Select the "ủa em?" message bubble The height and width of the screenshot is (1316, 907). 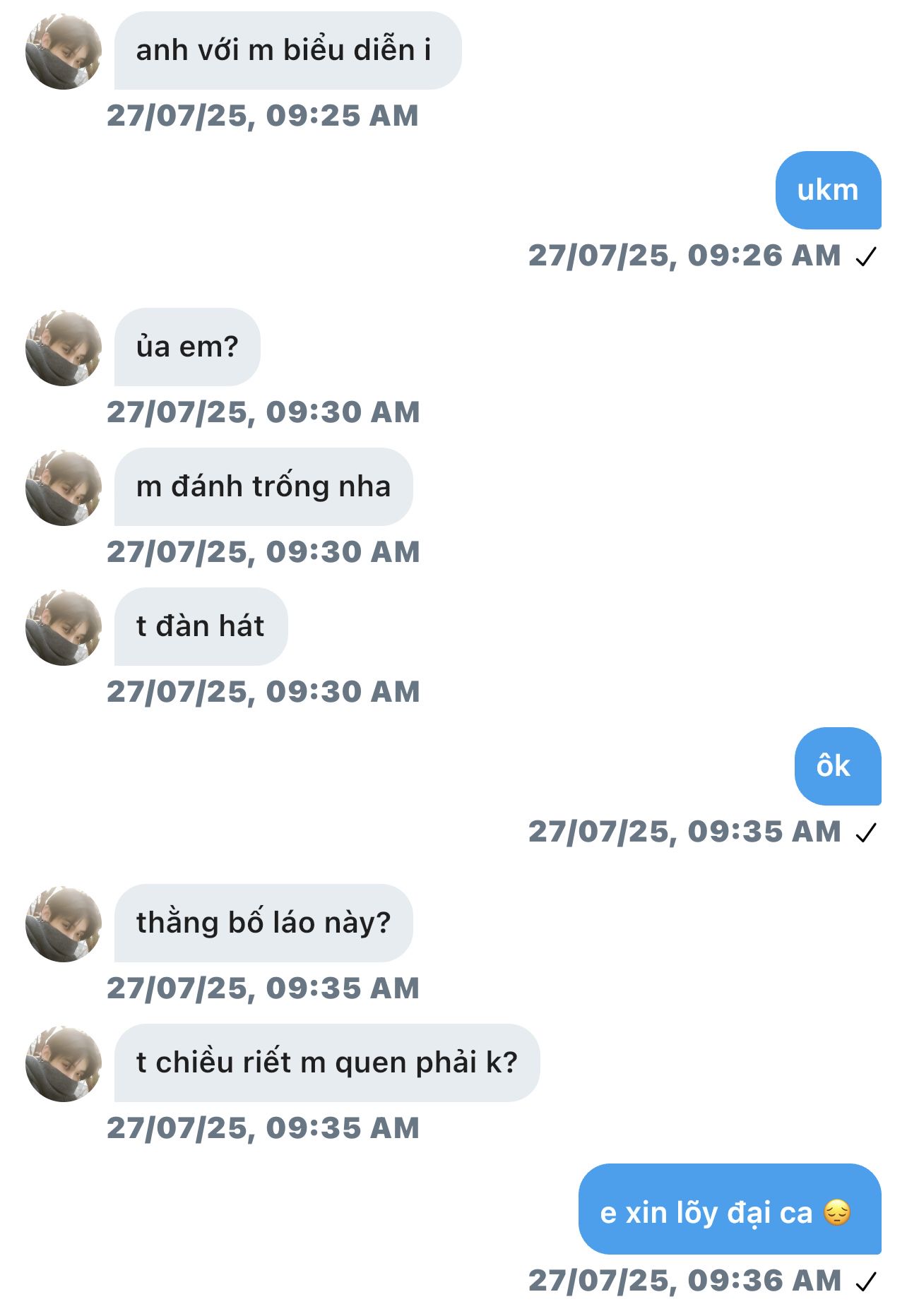point(187,347)
